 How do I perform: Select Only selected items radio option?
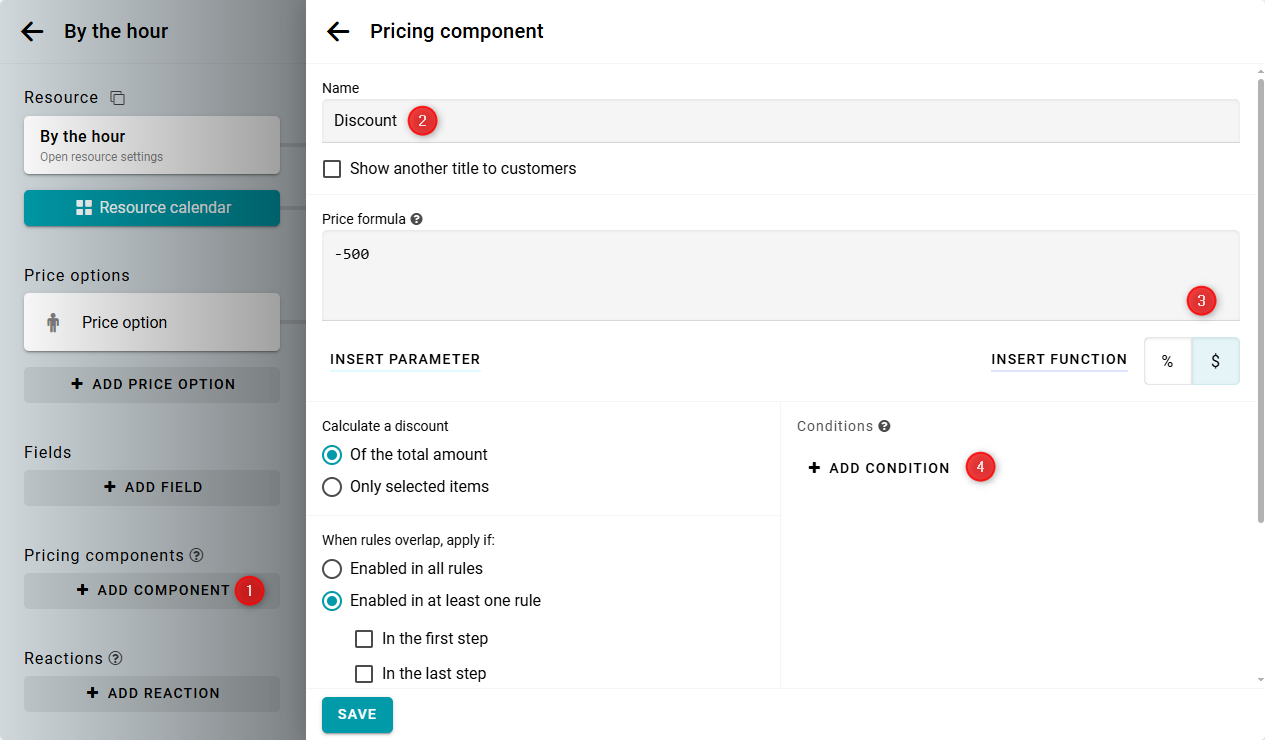point(332,487)
